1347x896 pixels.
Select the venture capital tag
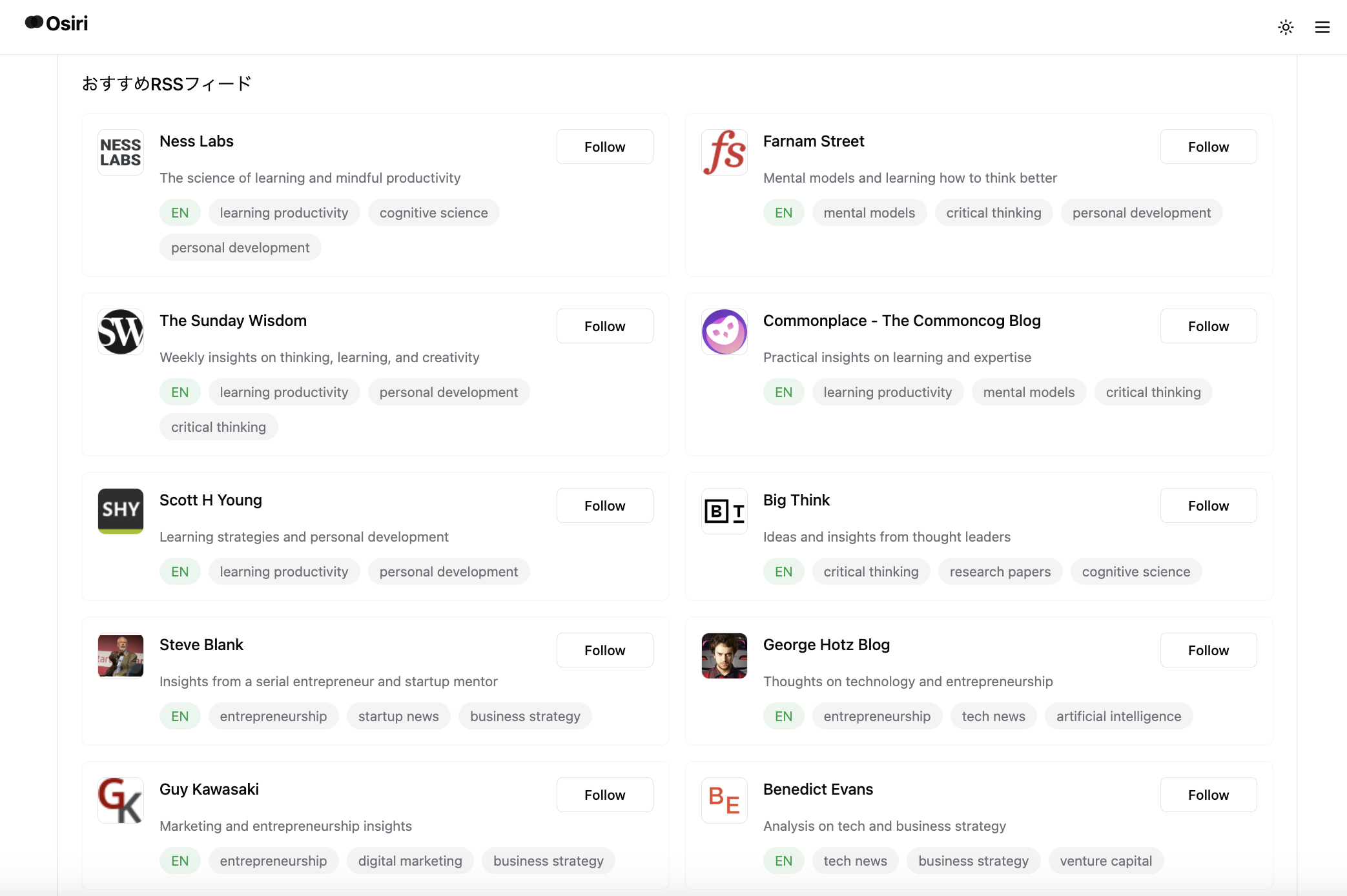click(1105, 861)
